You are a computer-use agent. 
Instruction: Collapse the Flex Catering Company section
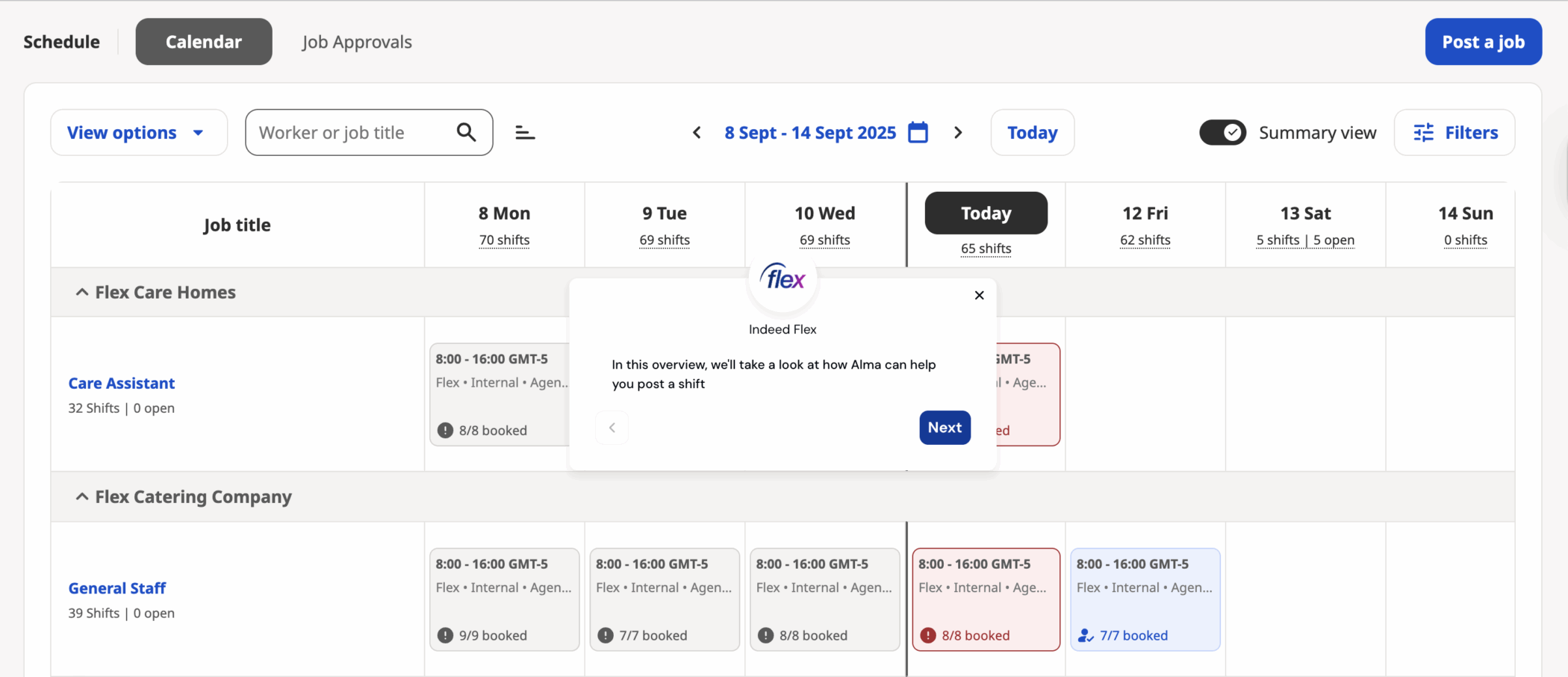[82, 497]
